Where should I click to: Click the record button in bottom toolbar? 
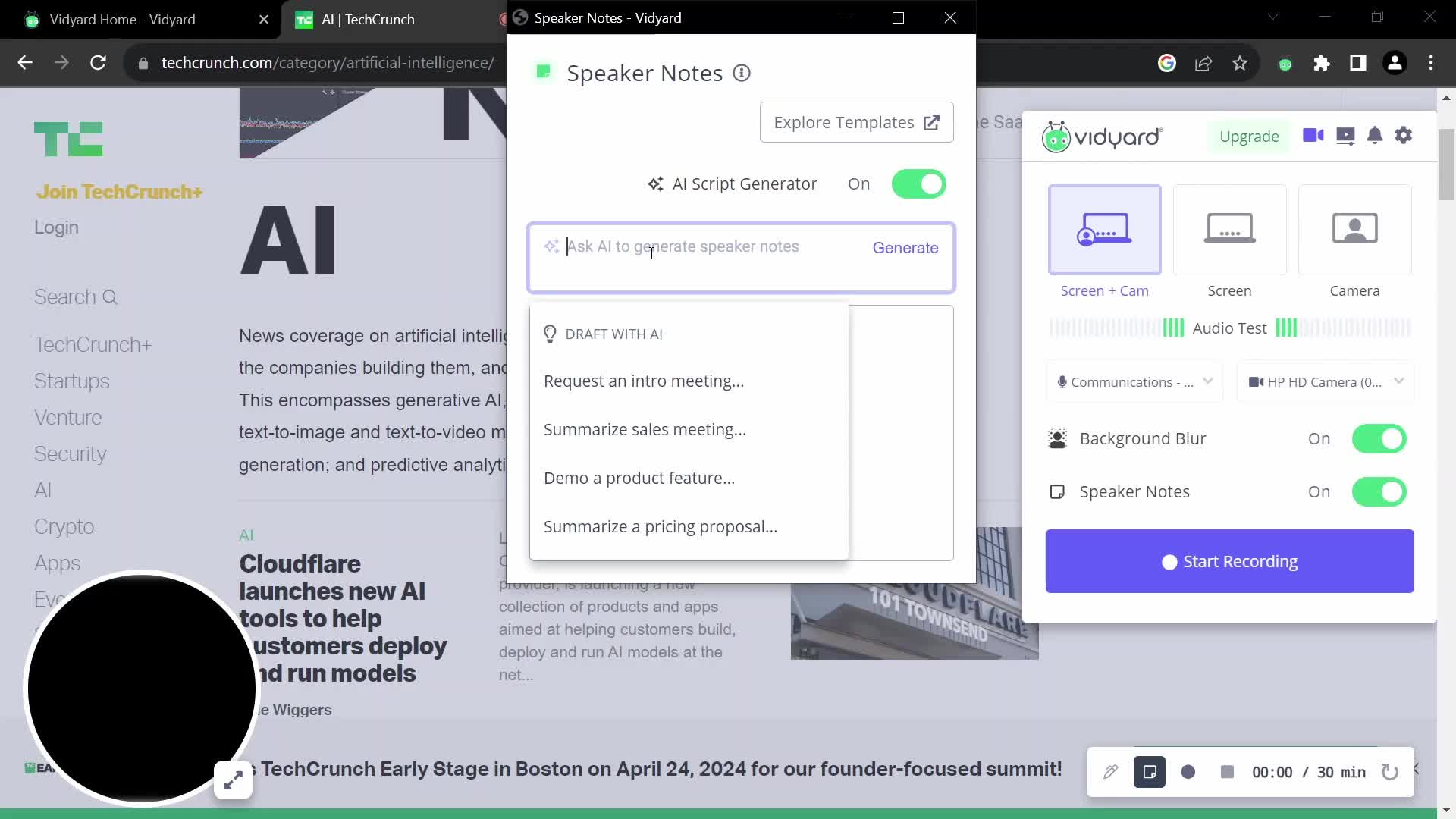[x=1188, y=771]
